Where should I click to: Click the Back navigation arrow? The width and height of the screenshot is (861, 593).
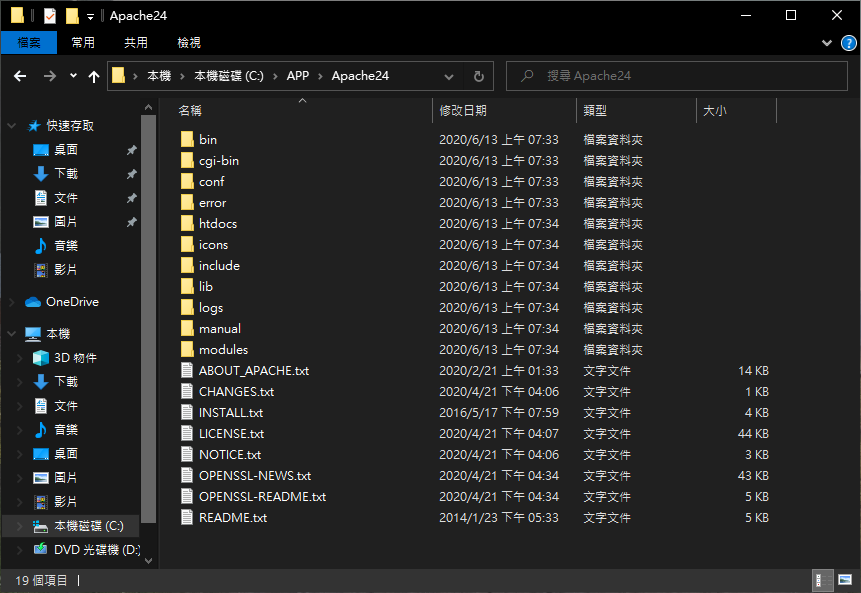click(x=20, y=76)
